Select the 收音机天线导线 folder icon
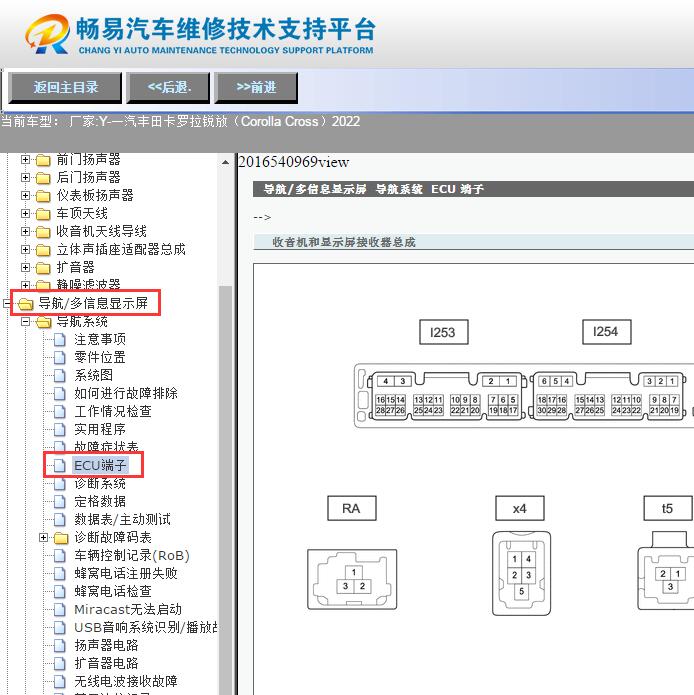 [x=43, y=232]
